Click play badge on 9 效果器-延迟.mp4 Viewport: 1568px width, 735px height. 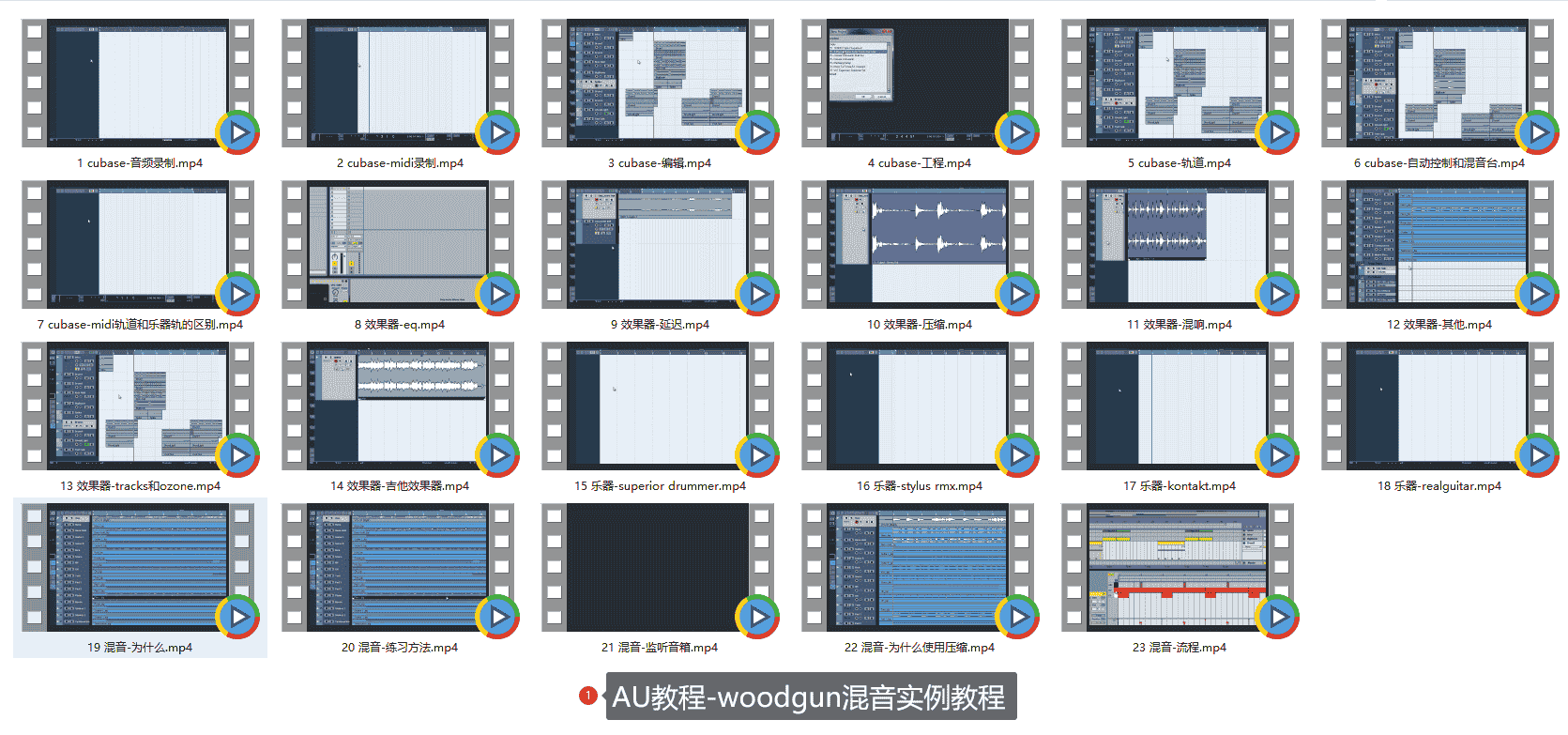(758, 294)
